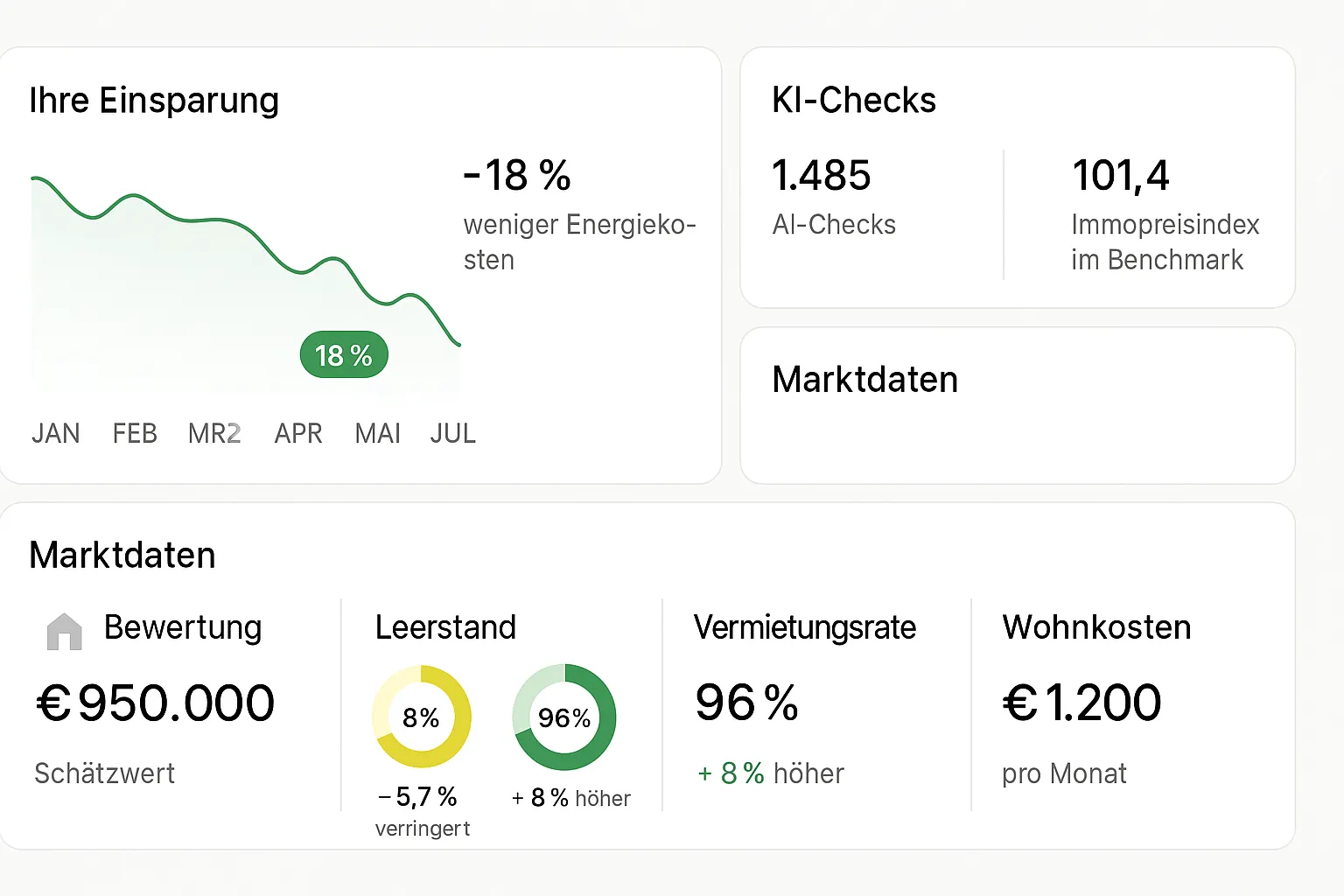Open the Leerstand section header
The width and height of the screenshot is (1344, 896).
(445, 627)
